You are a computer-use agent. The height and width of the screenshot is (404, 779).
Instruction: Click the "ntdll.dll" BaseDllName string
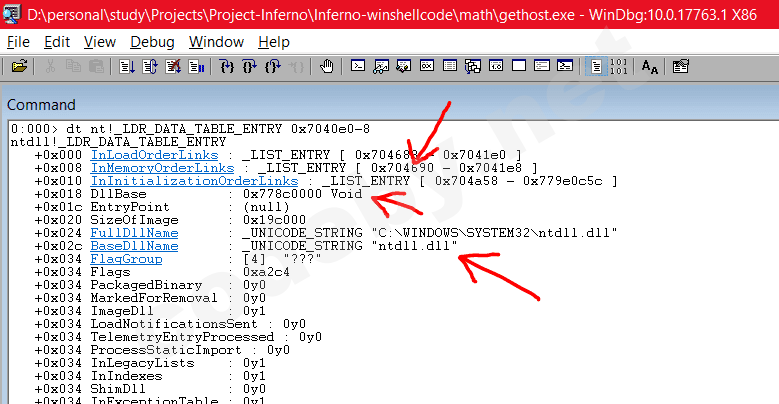(414, 246)
